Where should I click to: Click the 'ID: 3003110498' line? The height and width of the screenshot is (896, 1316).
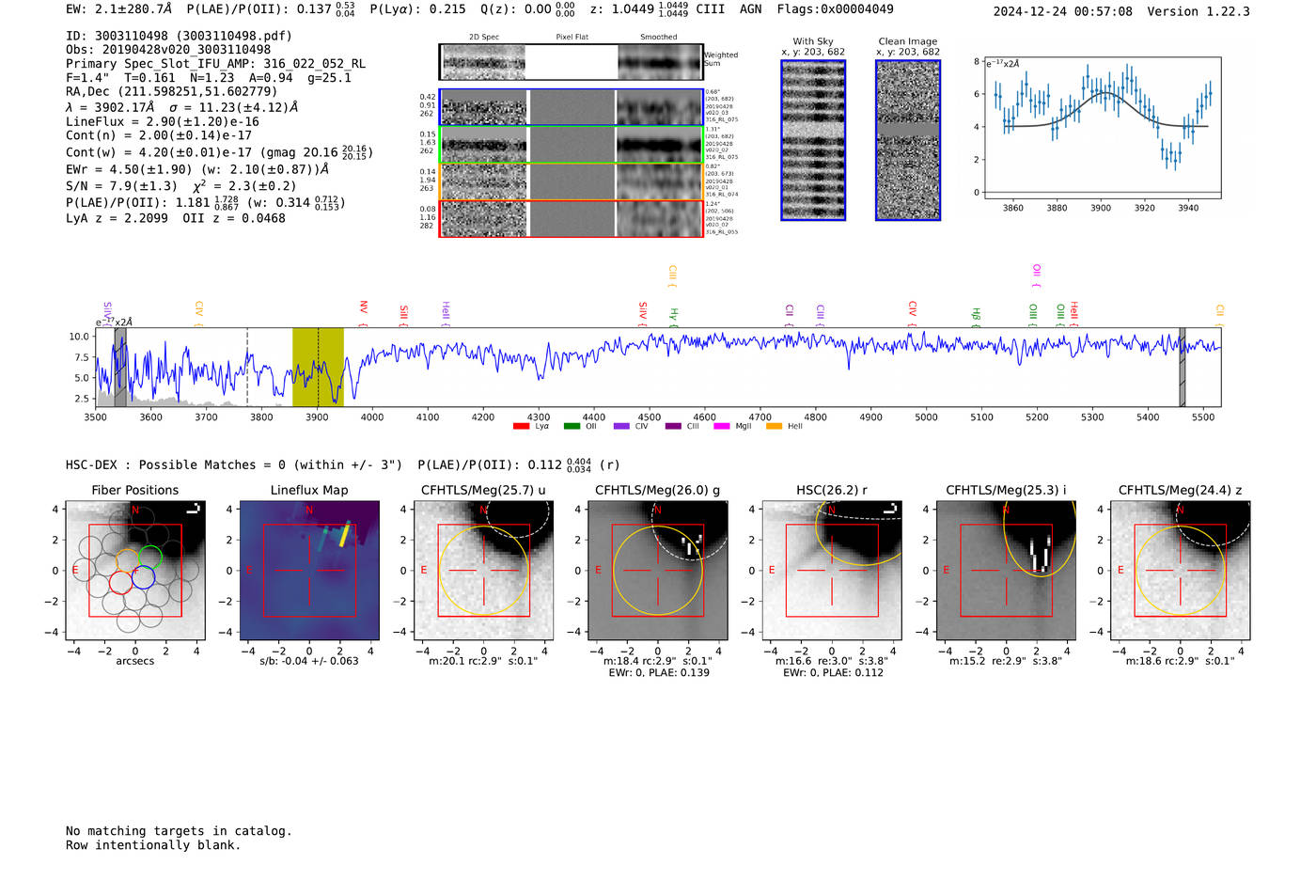coord(179,36)
